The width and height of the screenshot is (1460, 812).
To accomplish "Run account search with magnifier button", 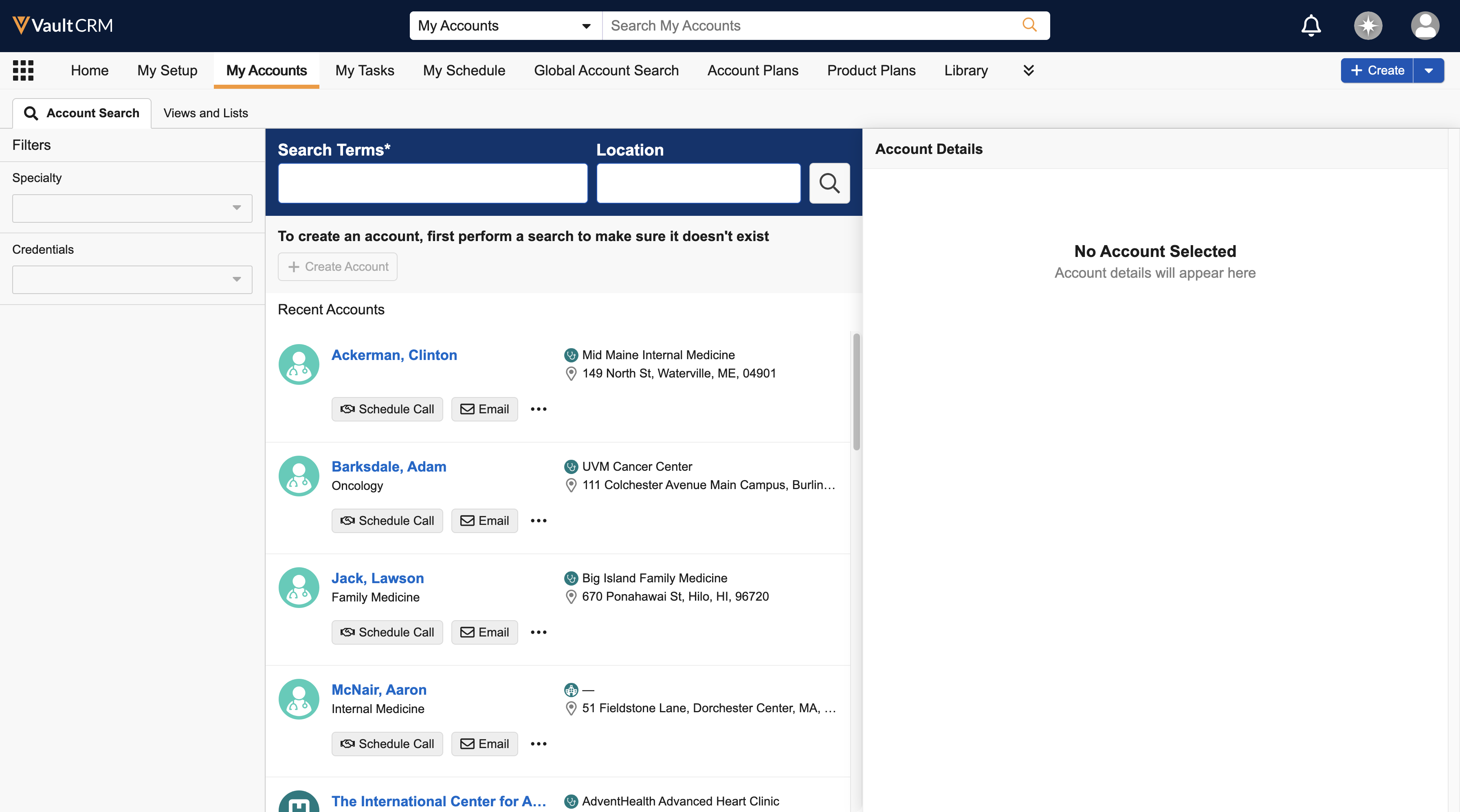I will click(x=829, y=183).
